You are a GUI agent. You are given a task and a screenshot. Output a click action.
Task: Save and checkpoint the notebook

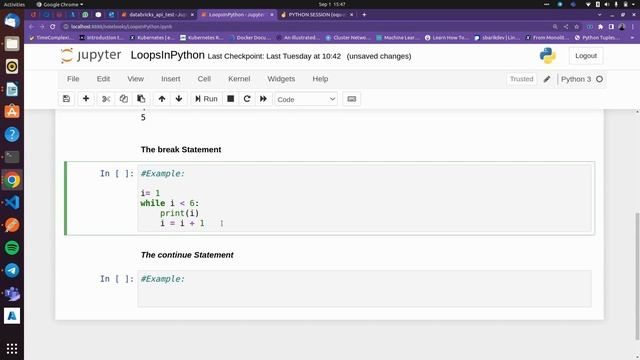[67, 99]
